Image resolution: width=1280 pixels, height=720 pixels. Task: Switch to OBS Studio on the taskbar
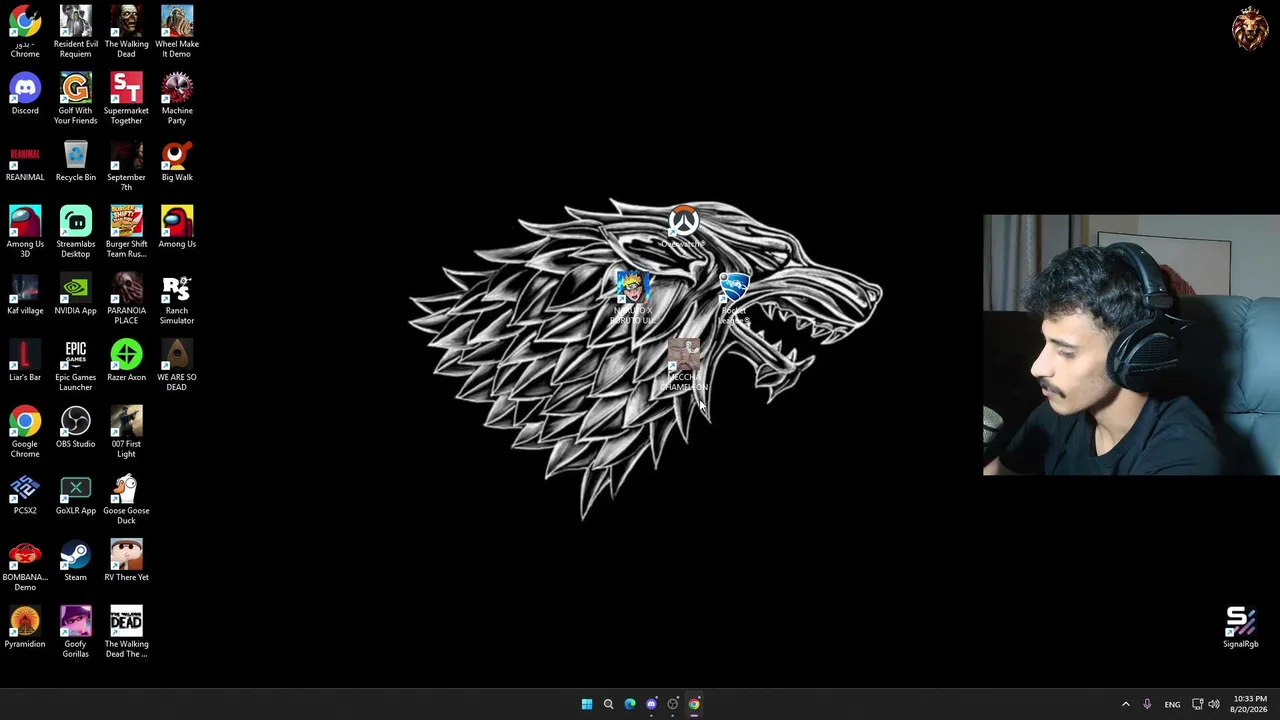[673, 704]
